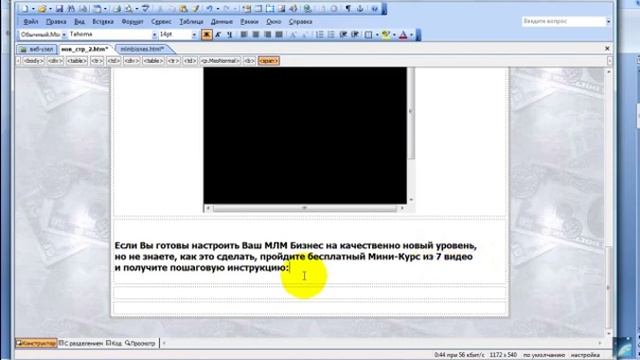
Task: Align text left
Action: [x=244, y=35]
